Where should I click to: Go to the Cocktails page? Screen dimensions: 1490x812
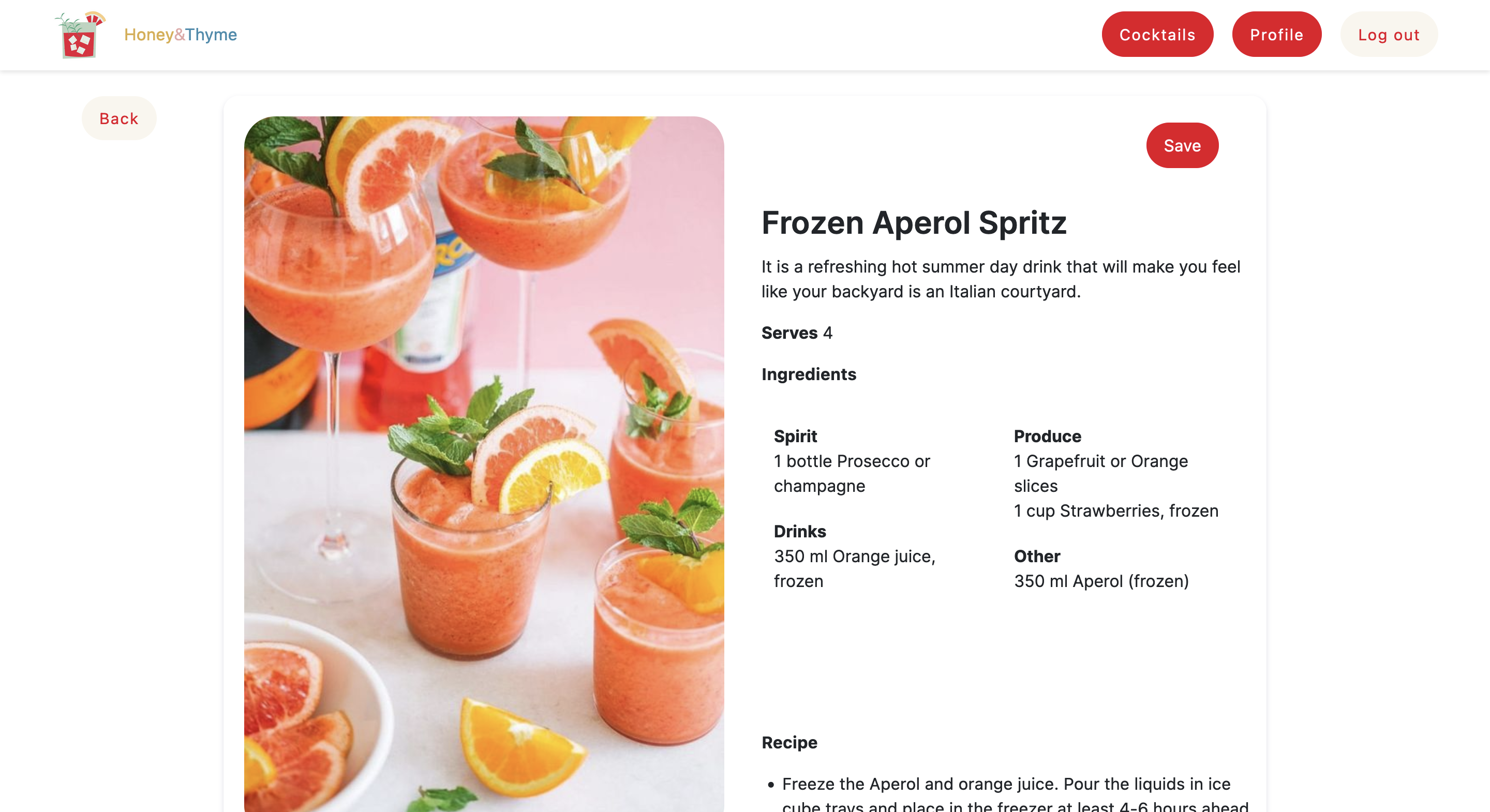pyautogui.click(x=1157, y=35)
